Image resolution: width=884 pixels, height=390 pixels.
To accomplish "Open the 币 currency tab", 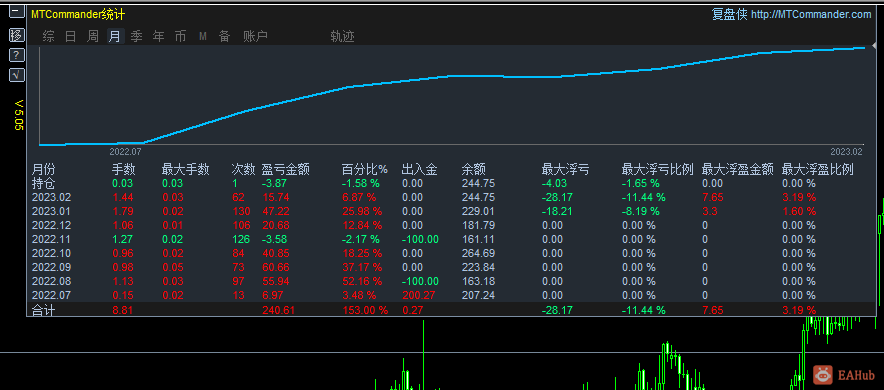I will 180,37.
